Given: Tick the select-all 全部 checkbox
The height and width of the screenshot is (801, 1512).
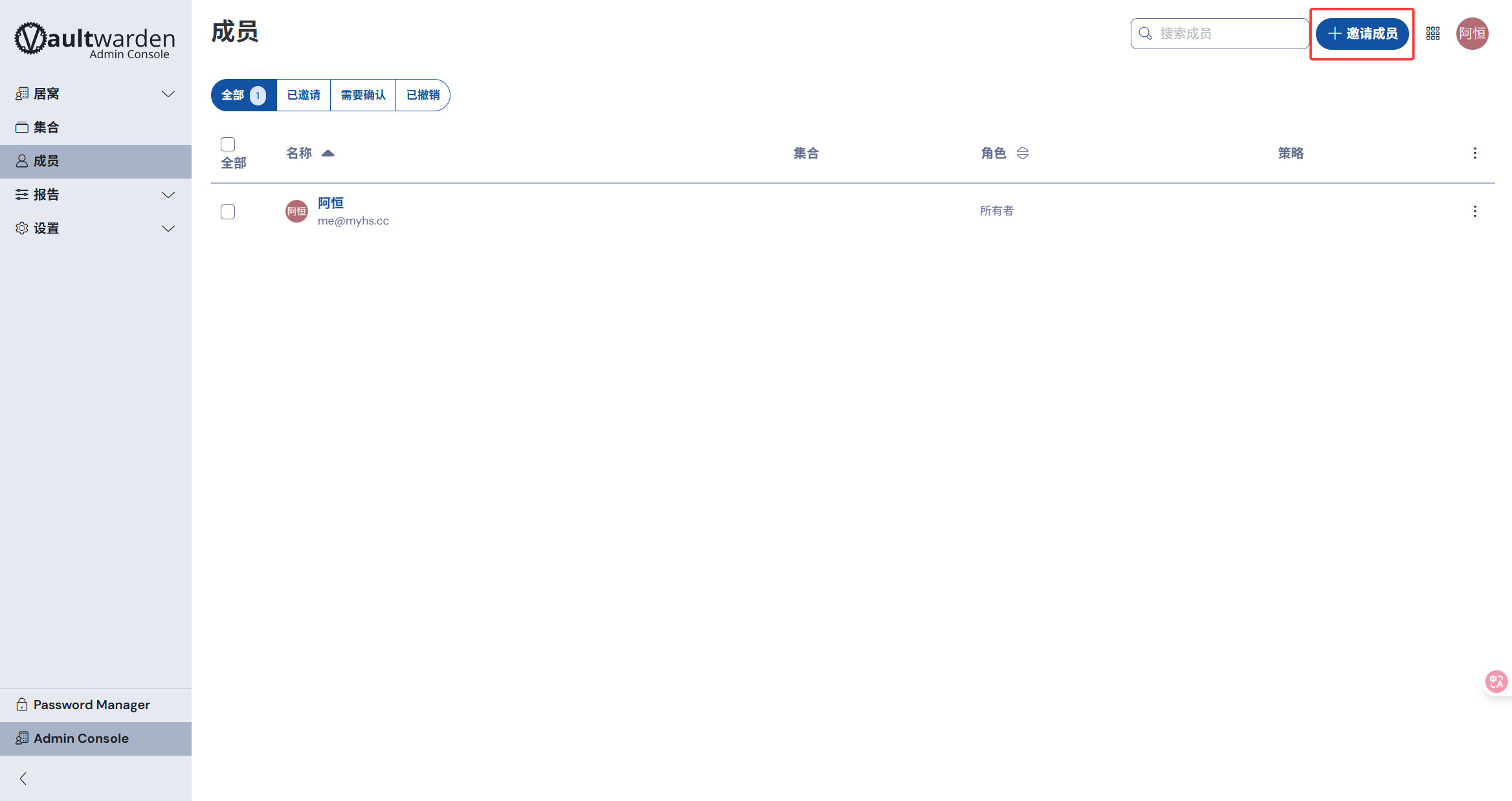Looking at the screenshot, I should pos(228,144).
